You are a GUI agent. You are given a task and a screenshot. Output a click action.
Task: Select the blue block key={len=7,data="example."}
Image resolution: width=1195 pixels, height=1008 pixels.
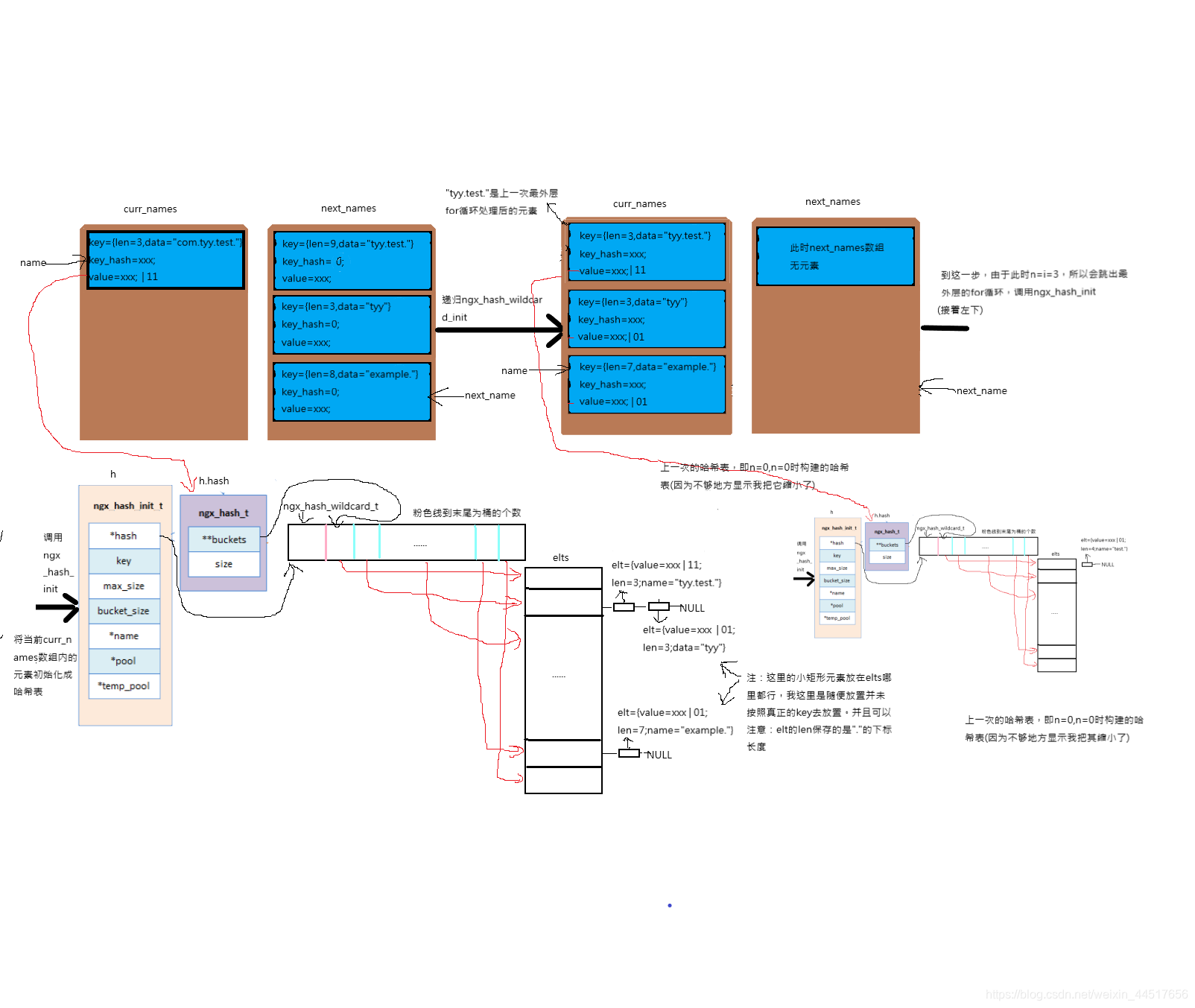647,384
